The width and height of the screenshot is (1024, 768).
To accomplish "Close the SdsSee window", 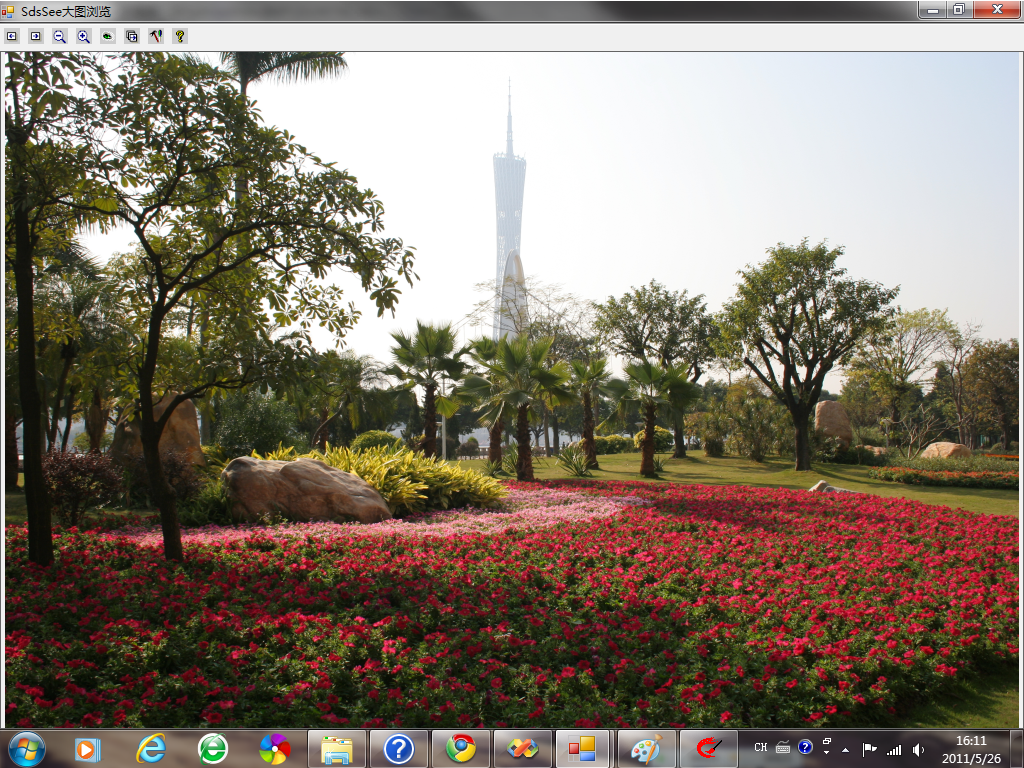I will 997,10.
